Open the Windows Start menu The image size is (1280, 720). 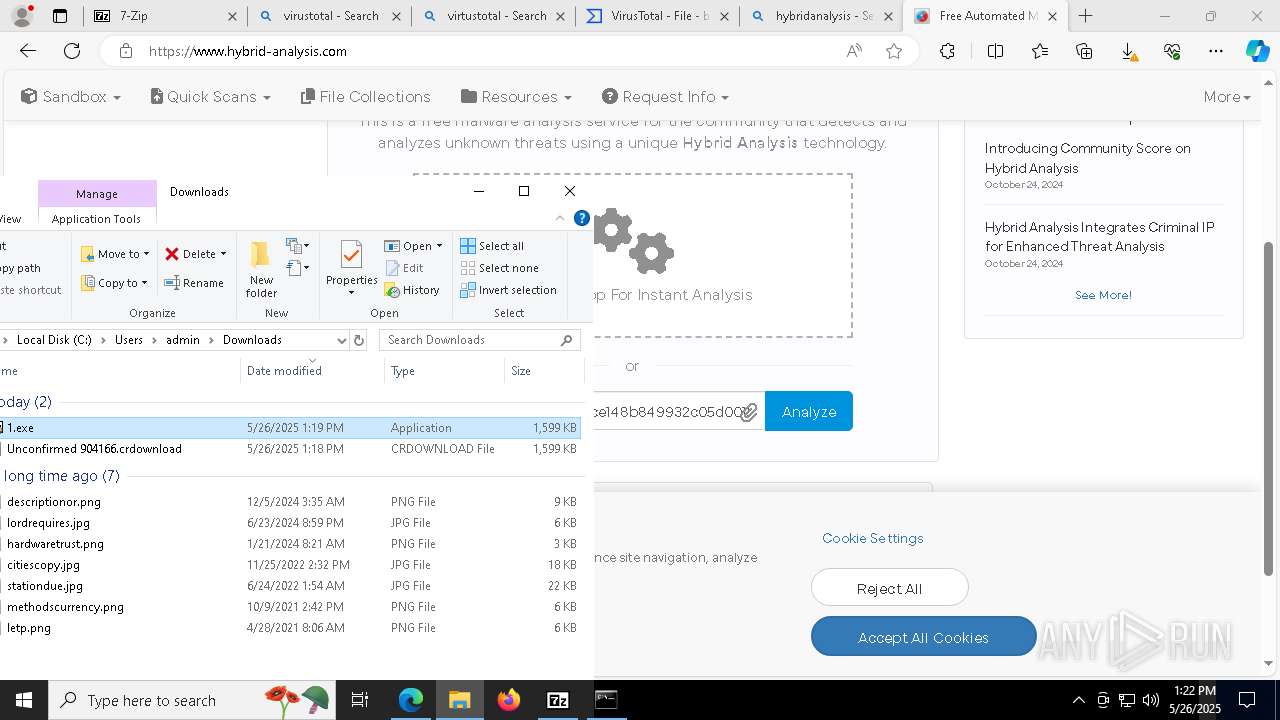tap(23, 700)
